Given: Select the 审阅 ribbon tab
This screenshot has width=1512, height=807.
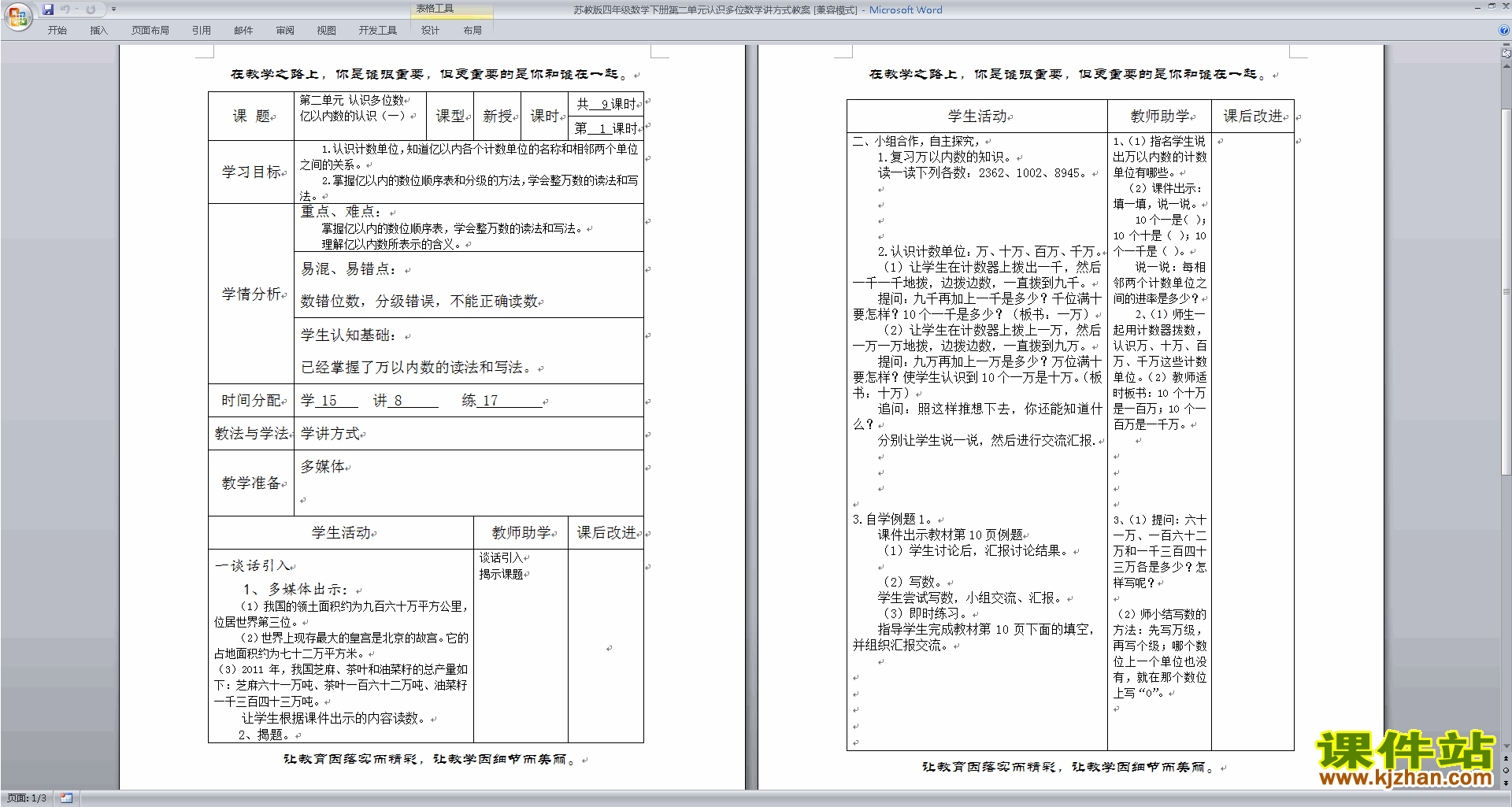Looking at the screenshot, I should (x=285, y=30).
